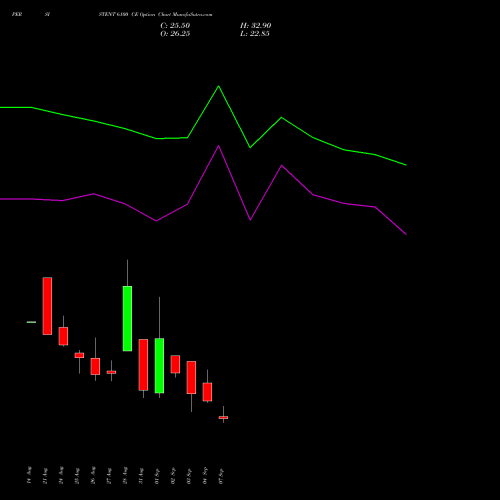The height and width of the screenshot is (500, 500).
Task: Click the close price value C: 25.50
Action: tap(175, 26)
